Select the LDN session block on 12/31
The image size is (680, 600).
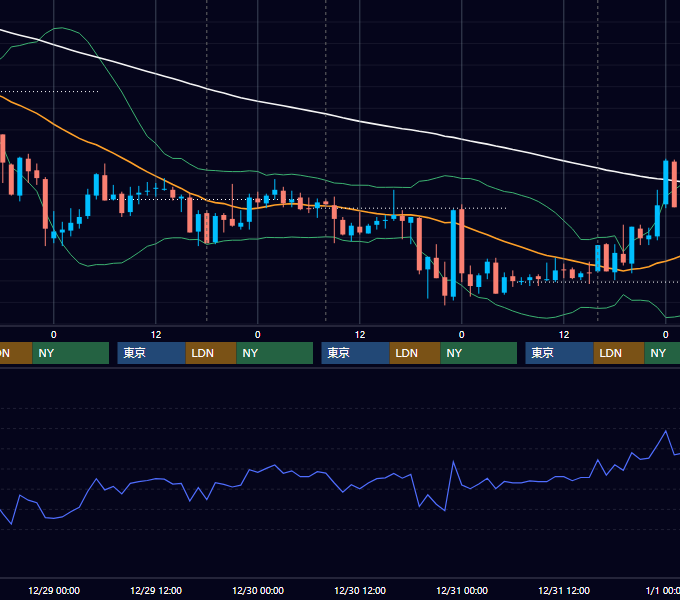tap(619, 353)
